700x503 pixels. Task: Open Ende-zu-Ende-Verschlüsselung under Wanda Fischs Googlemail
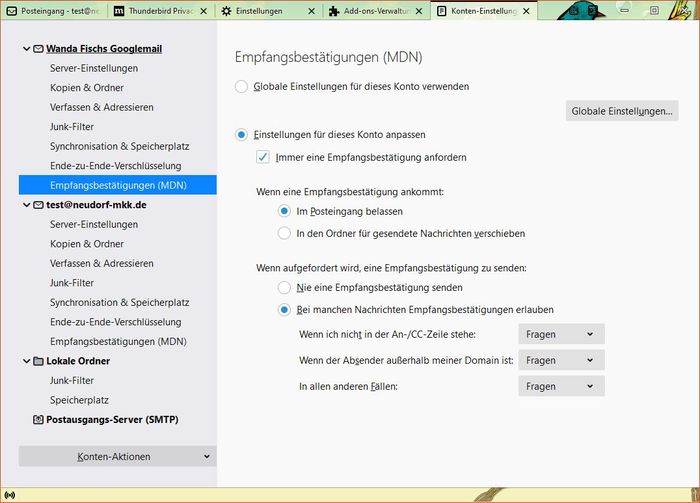115,166
